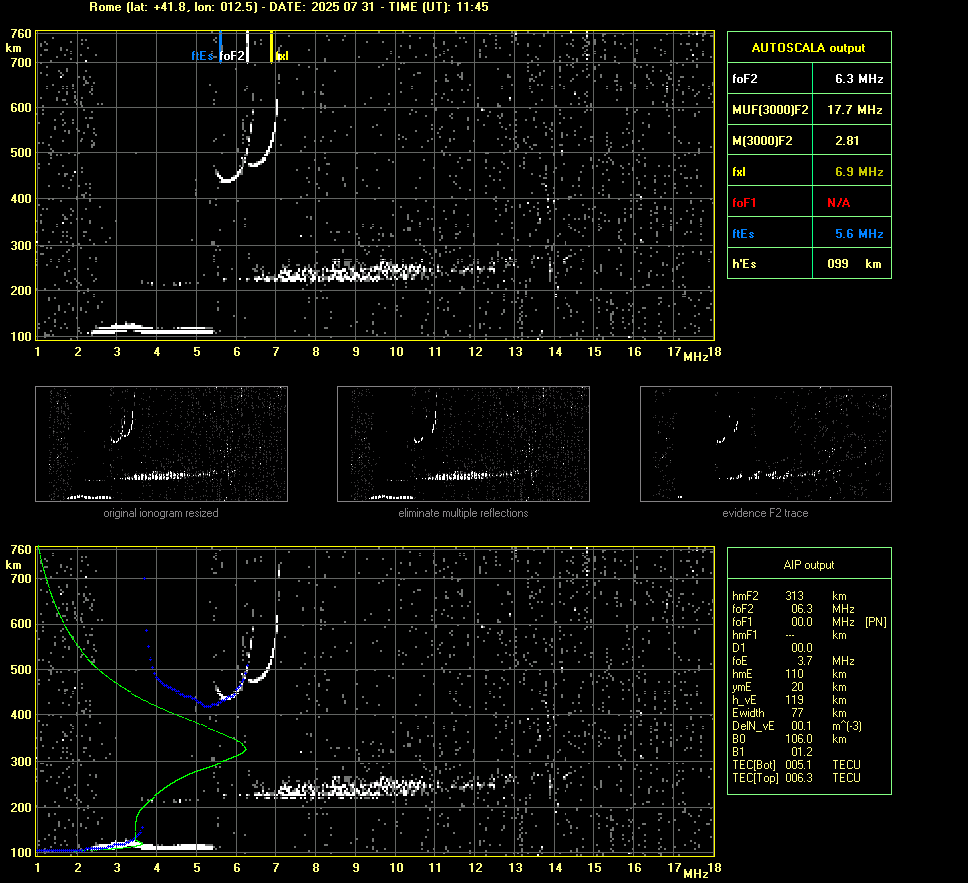
Task: Click the 'evidence F2 trace' thumbnail
Action: (x=766, y=444)
